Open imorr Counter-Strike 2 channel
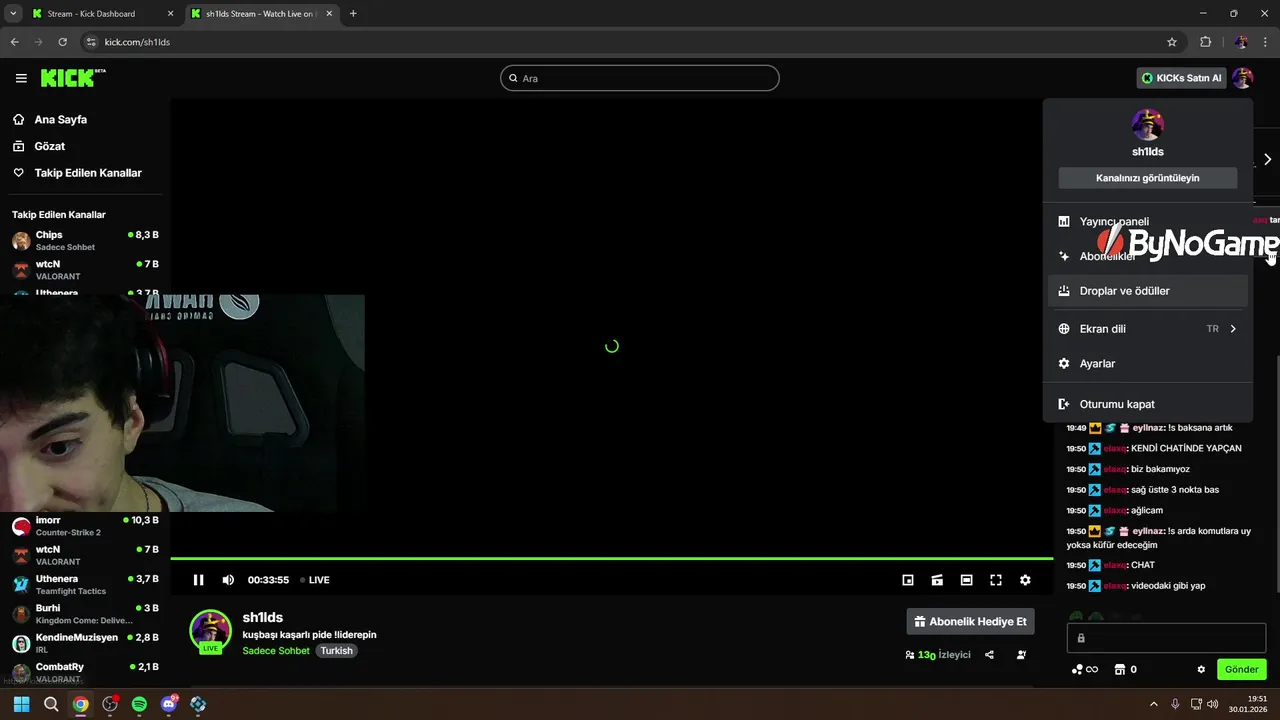1280x720 pixels. tap(85, 526)
